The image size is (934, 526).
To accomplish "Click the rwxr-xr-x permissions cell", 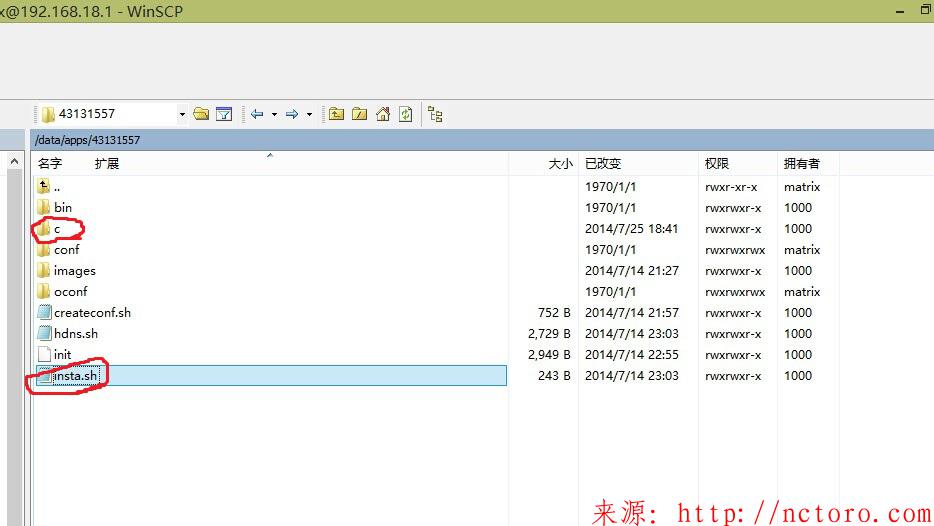I will tap(731, 187).
